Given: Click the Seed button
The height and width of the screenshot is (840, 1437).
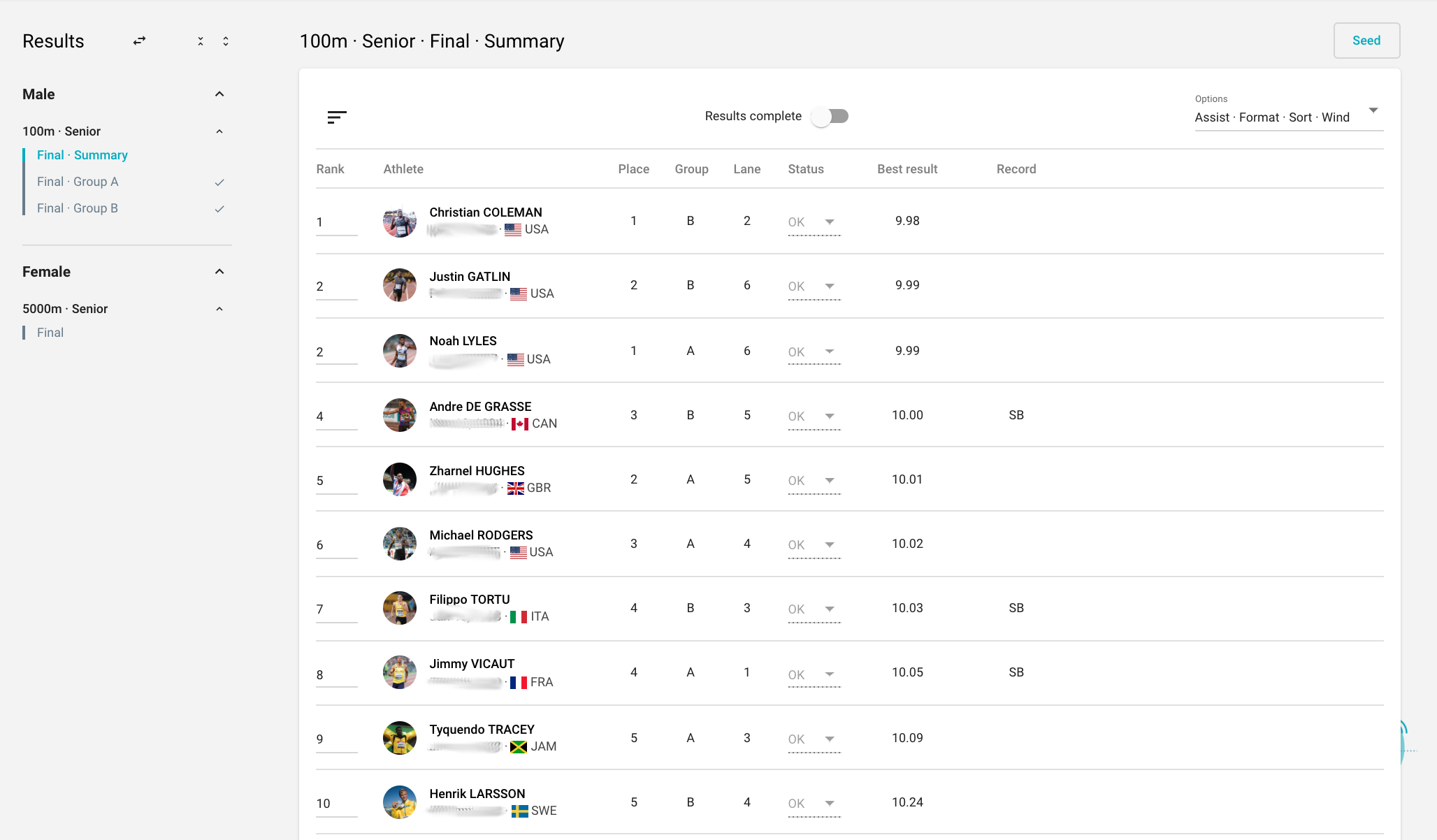Looking at the screenshot, I should tap(1366, 41).
